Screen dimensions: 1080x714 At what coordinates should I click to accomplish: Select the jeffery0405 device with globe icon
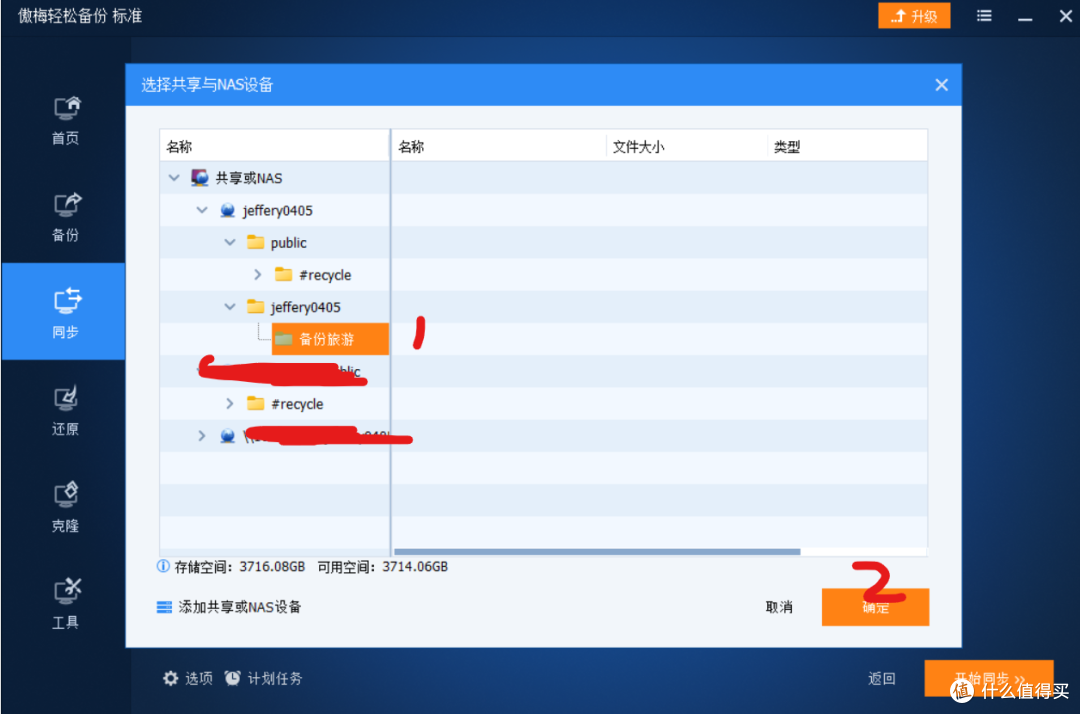pyautogui.click(x=278, y=210)
